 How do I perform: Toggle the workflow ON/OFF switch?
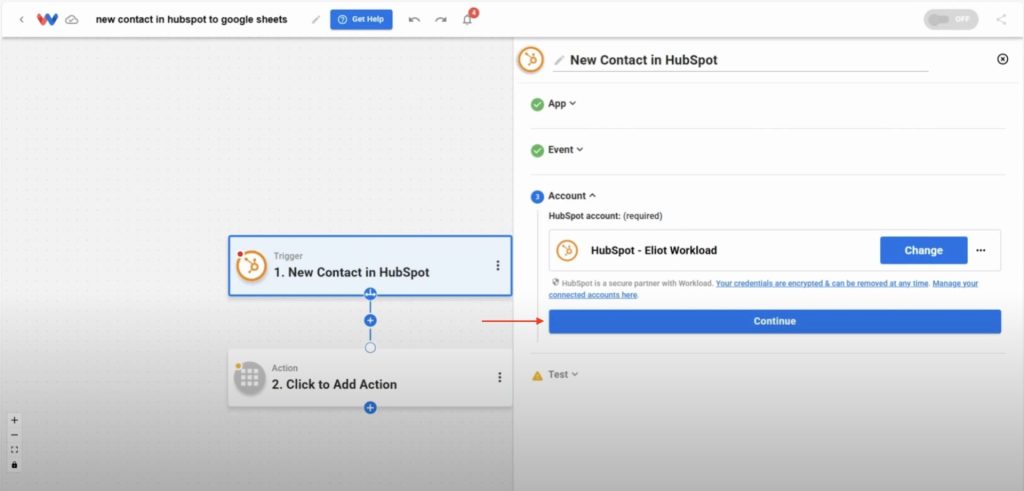click(x=951, y=20)
